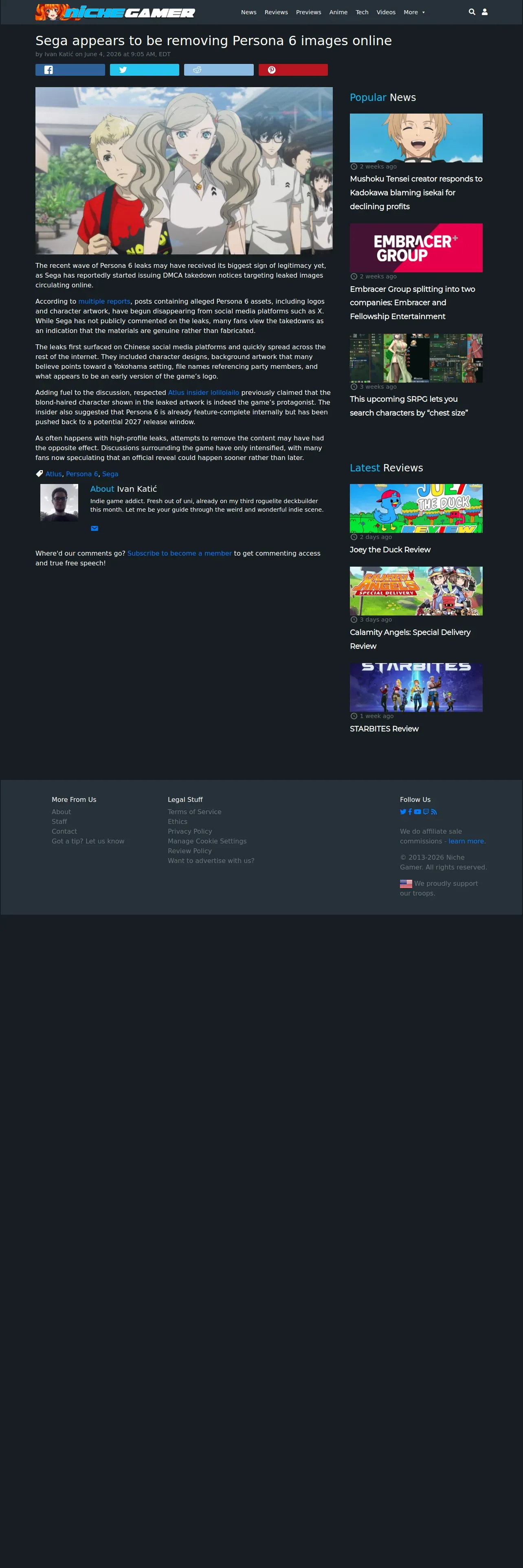The image size is (523, 1568).
Task: Open the STARBITES Review headline
Action: [x=384, y=729]
